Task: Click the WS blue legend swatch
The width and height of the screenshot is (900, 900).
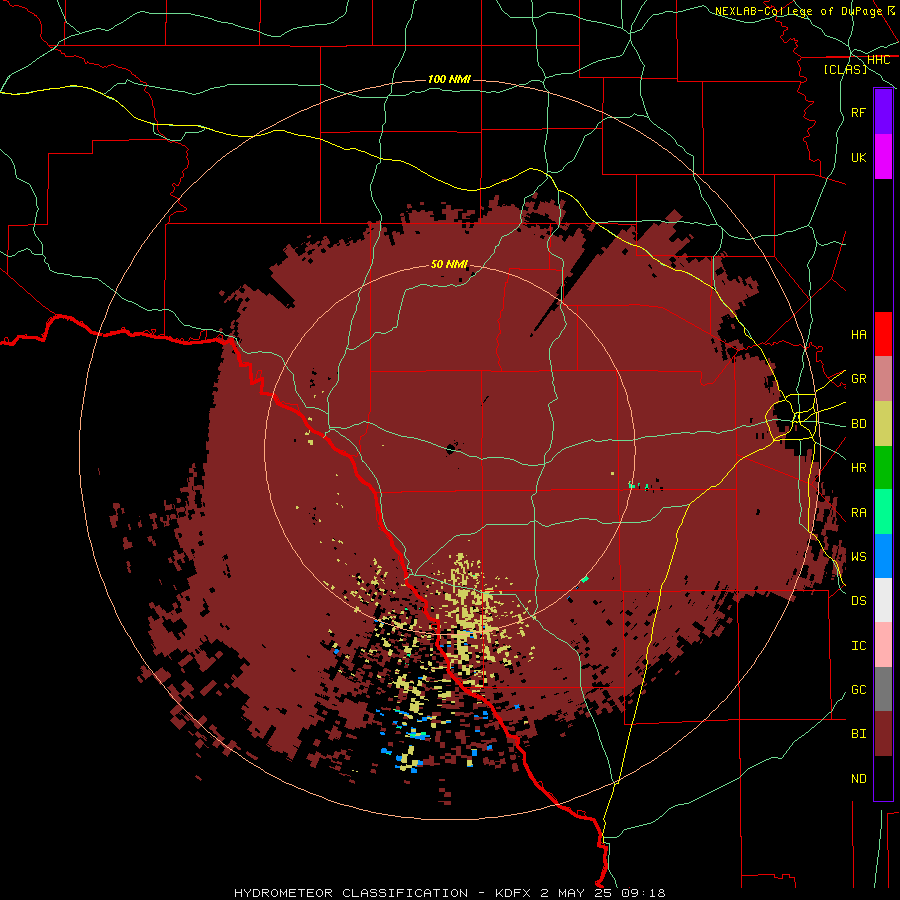Action: click(883, 556)
